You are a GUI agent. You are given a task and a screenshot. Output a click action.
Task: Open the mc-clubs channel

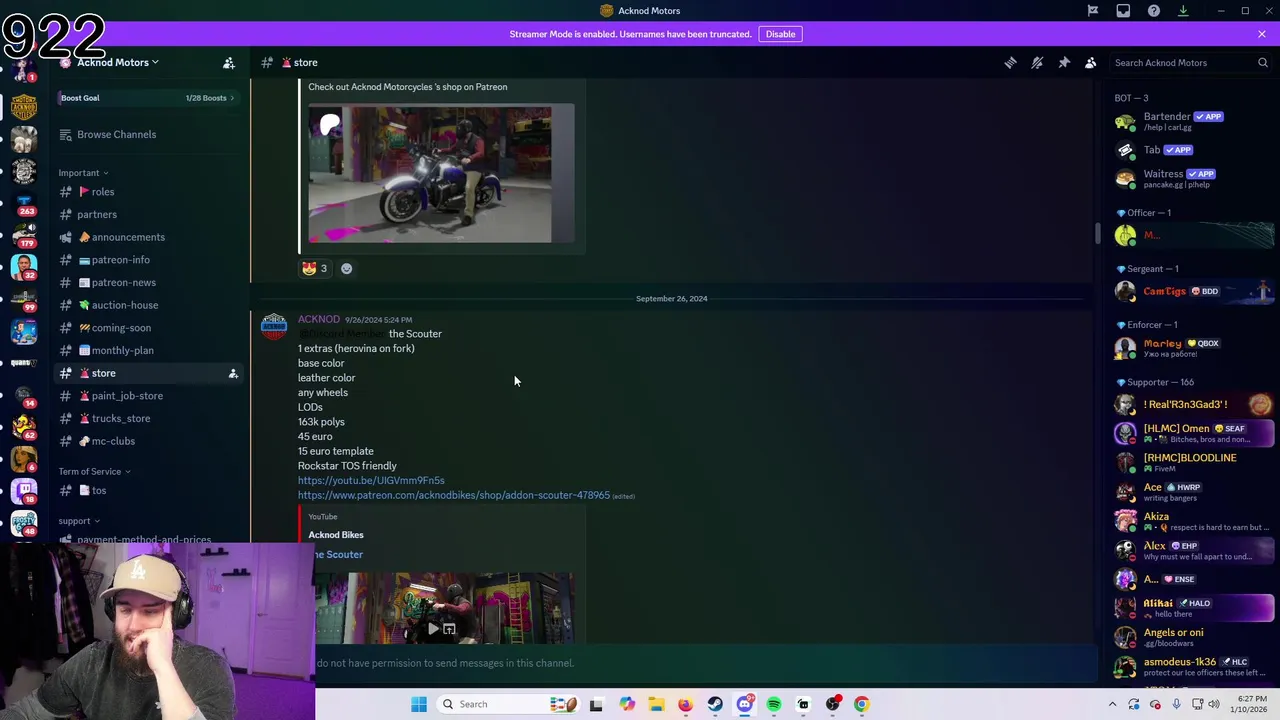(147, 441)
